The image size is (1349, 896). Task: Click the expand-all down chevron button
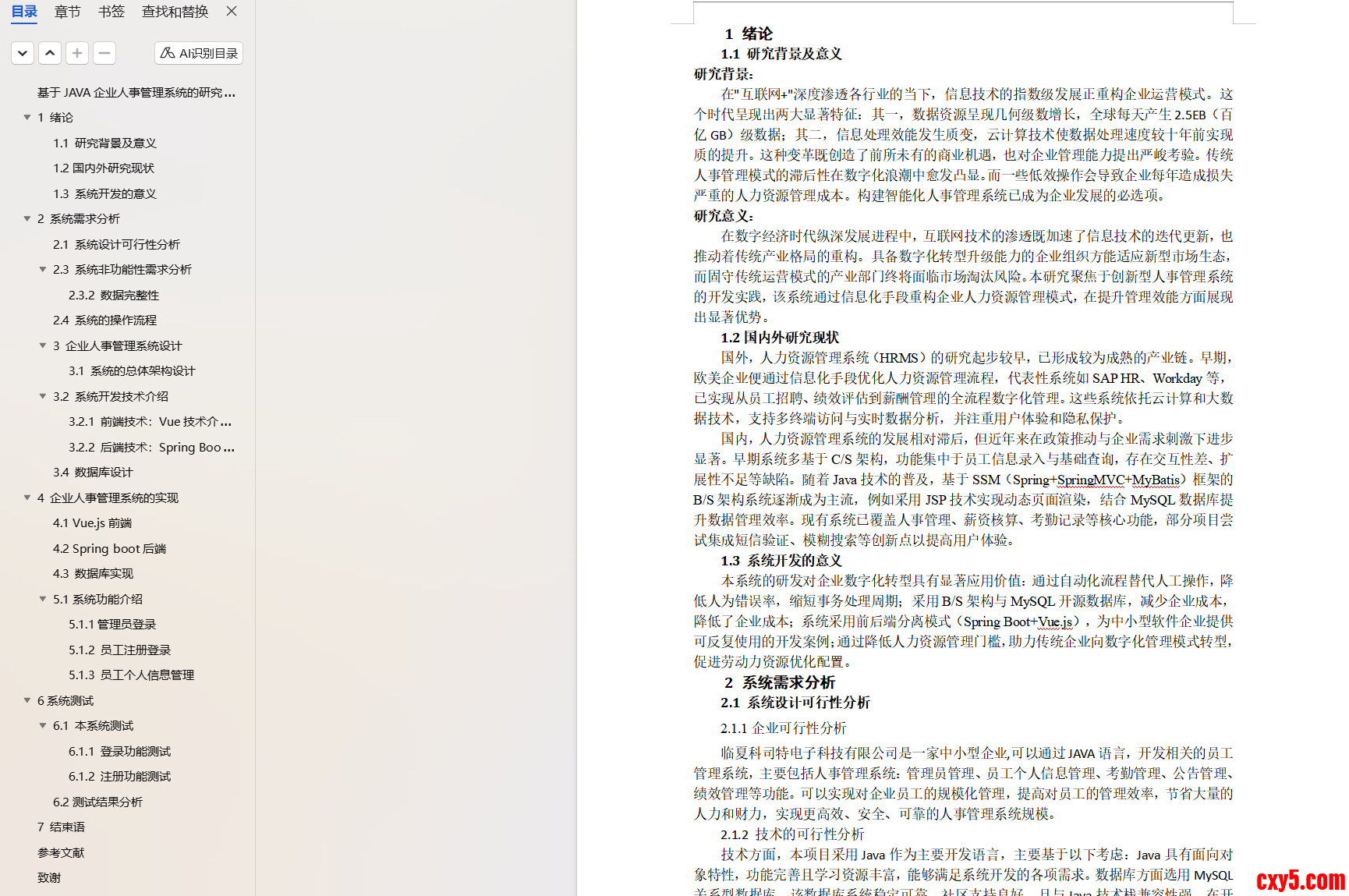click(23, 53)
